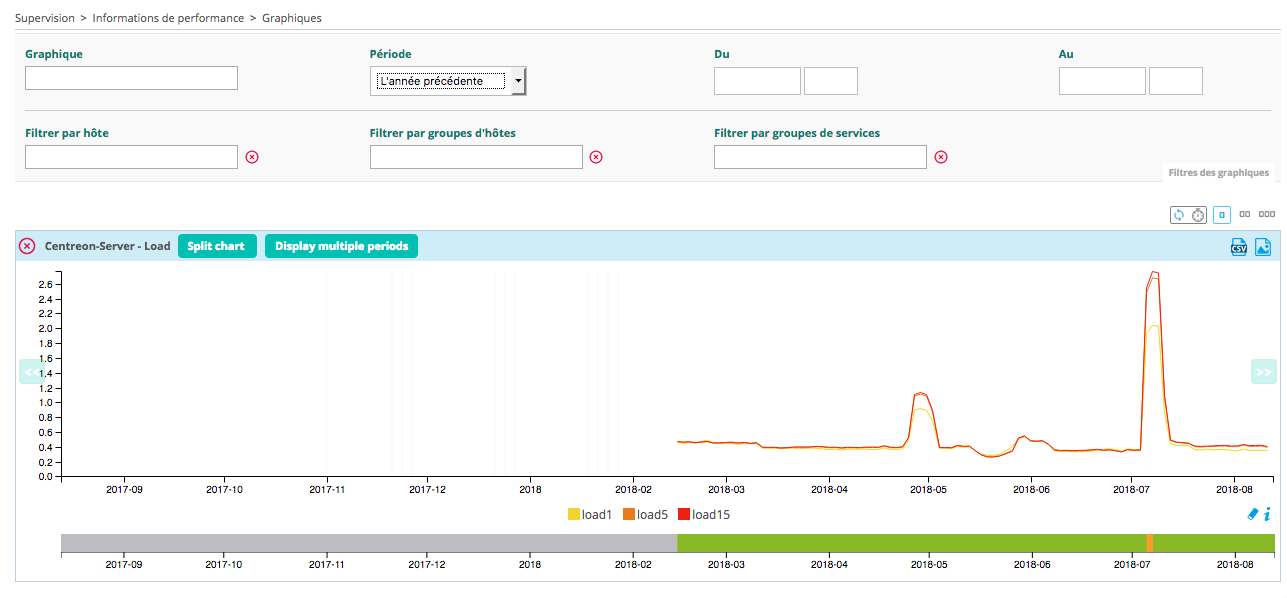Image resolution: width=1287 pixels, height=598 pixels.
Task: Clear the Filtrer par hôte filter
Action: coord(252,157)
